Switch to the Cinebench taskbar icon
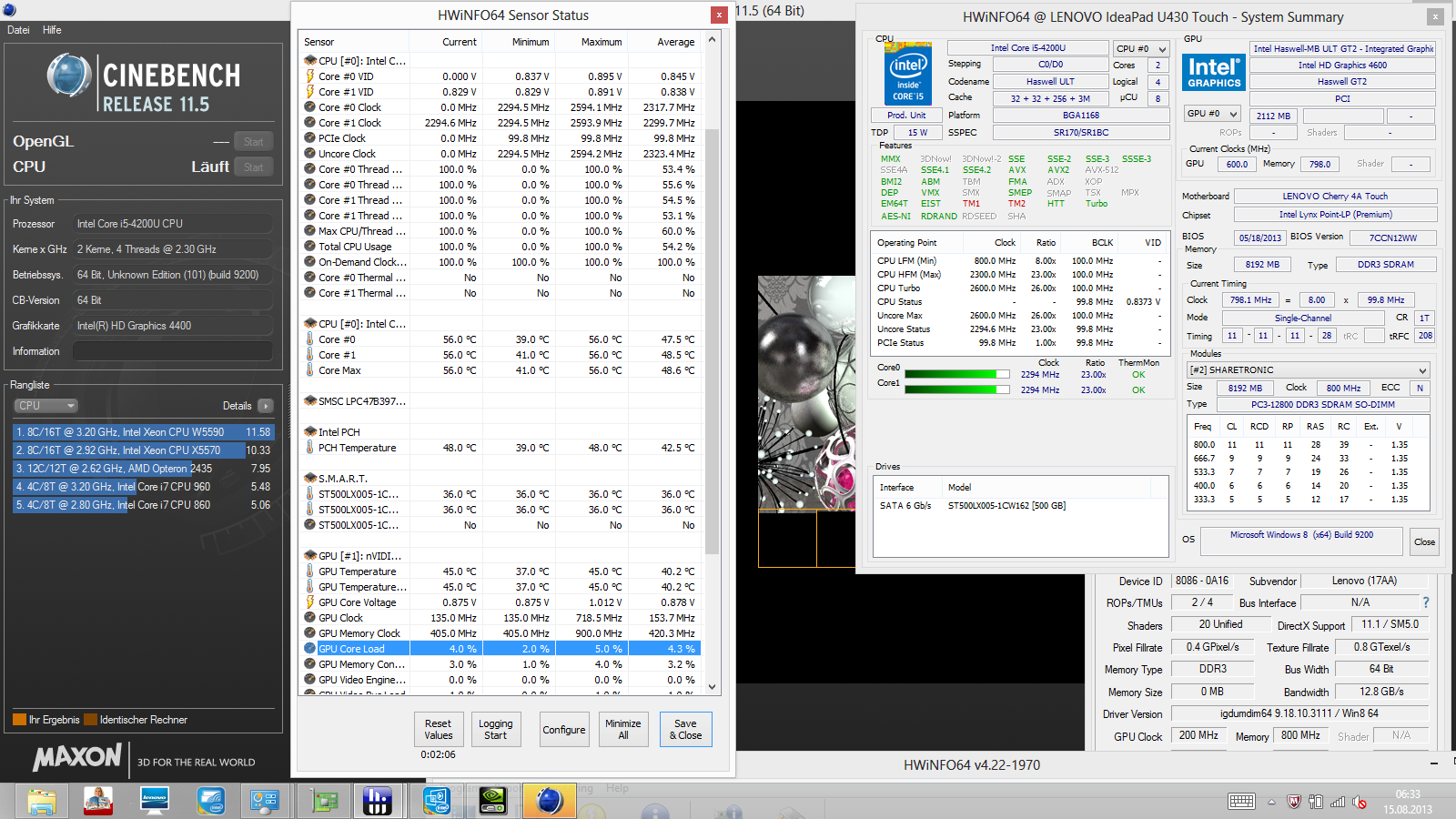1456x819 pixels. [550, 801]
